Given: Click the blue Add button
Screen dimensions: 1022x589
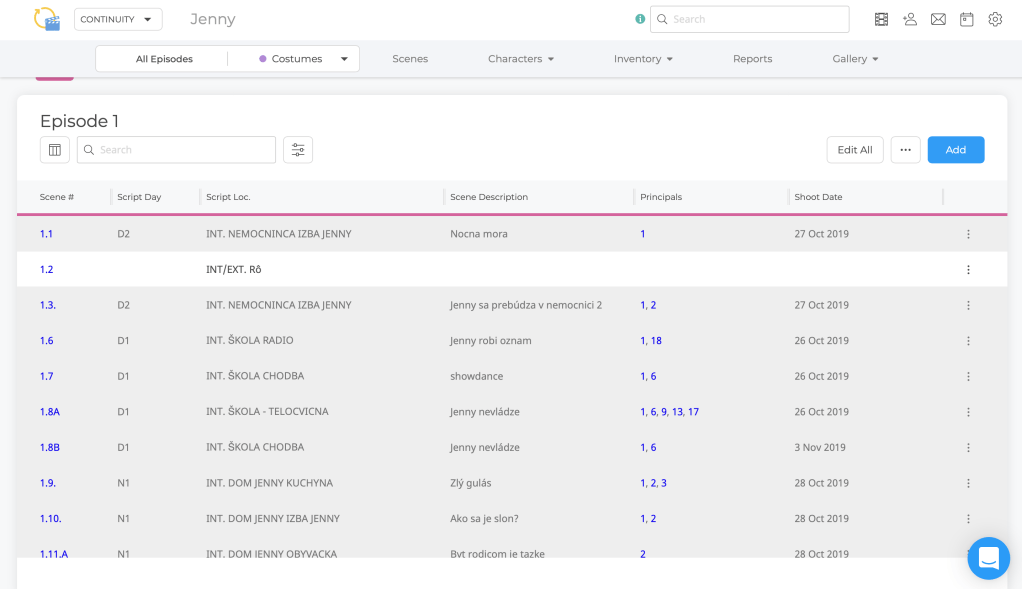Looking at the screenshot, I should pyautogui.click(x=955, y=150).
